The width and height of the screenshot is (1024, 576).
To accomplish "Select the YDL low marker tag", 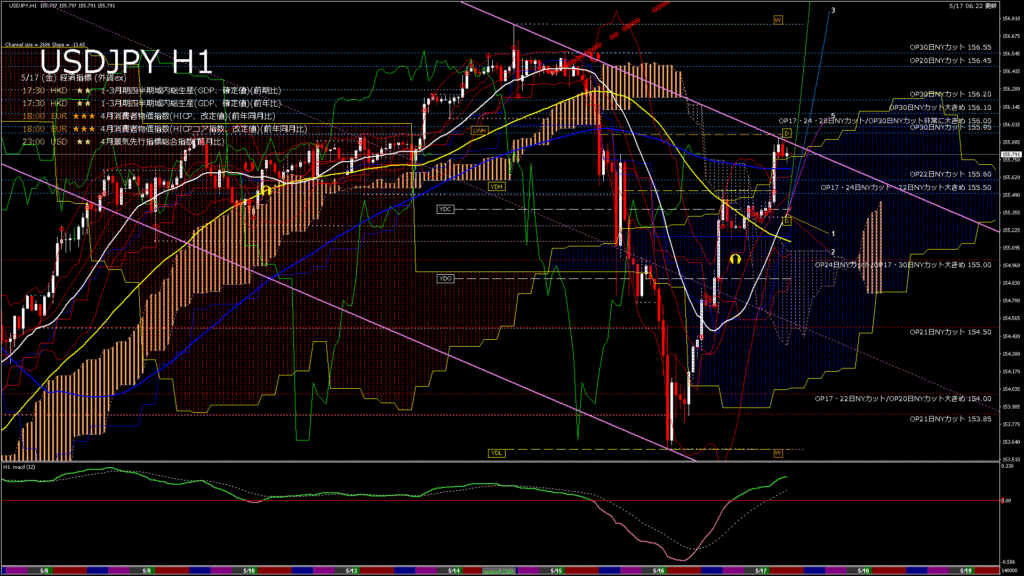I will (496, 453).
